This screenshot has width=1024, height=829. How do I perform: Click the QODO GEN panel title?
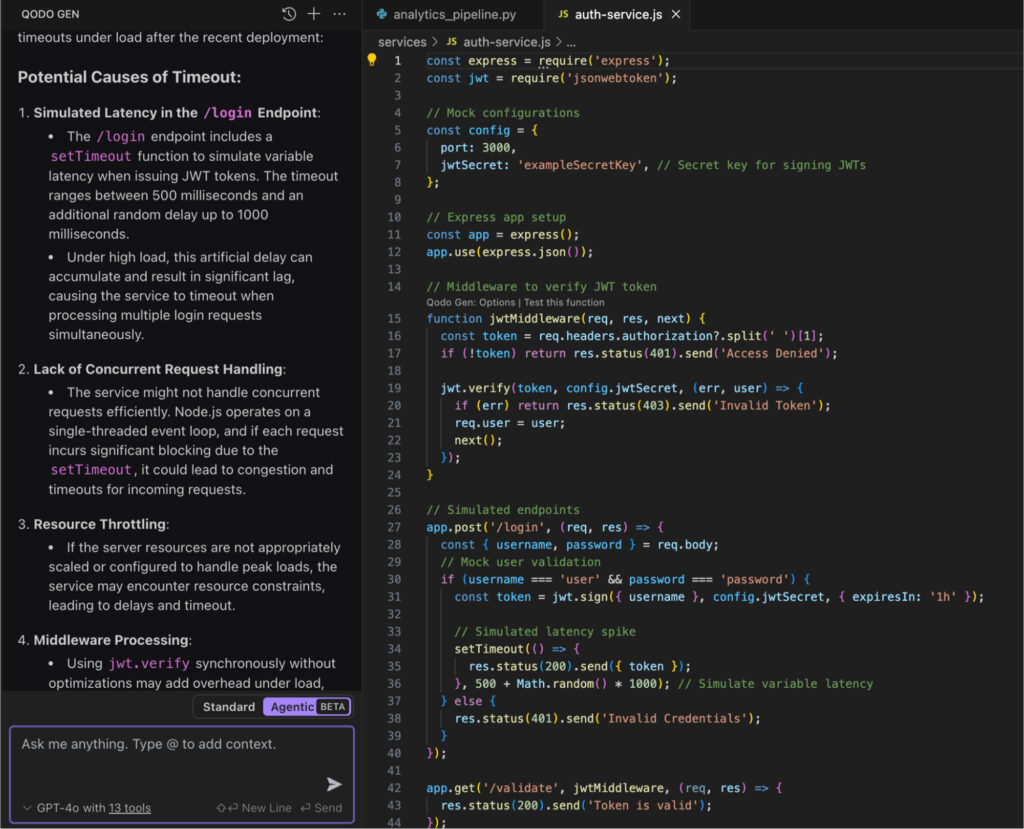click(50, 14)
